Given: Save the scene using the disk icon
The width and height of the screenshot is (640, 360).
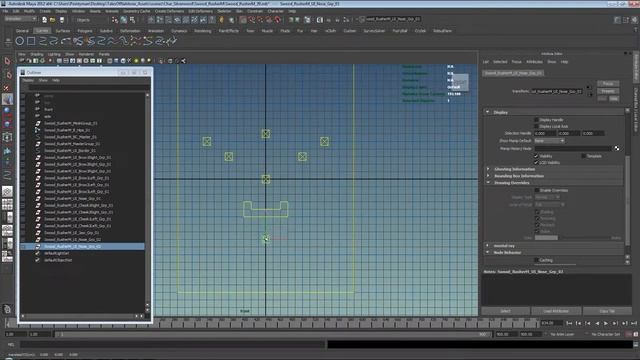Looking at the screenshot, I should pos(62,20).
